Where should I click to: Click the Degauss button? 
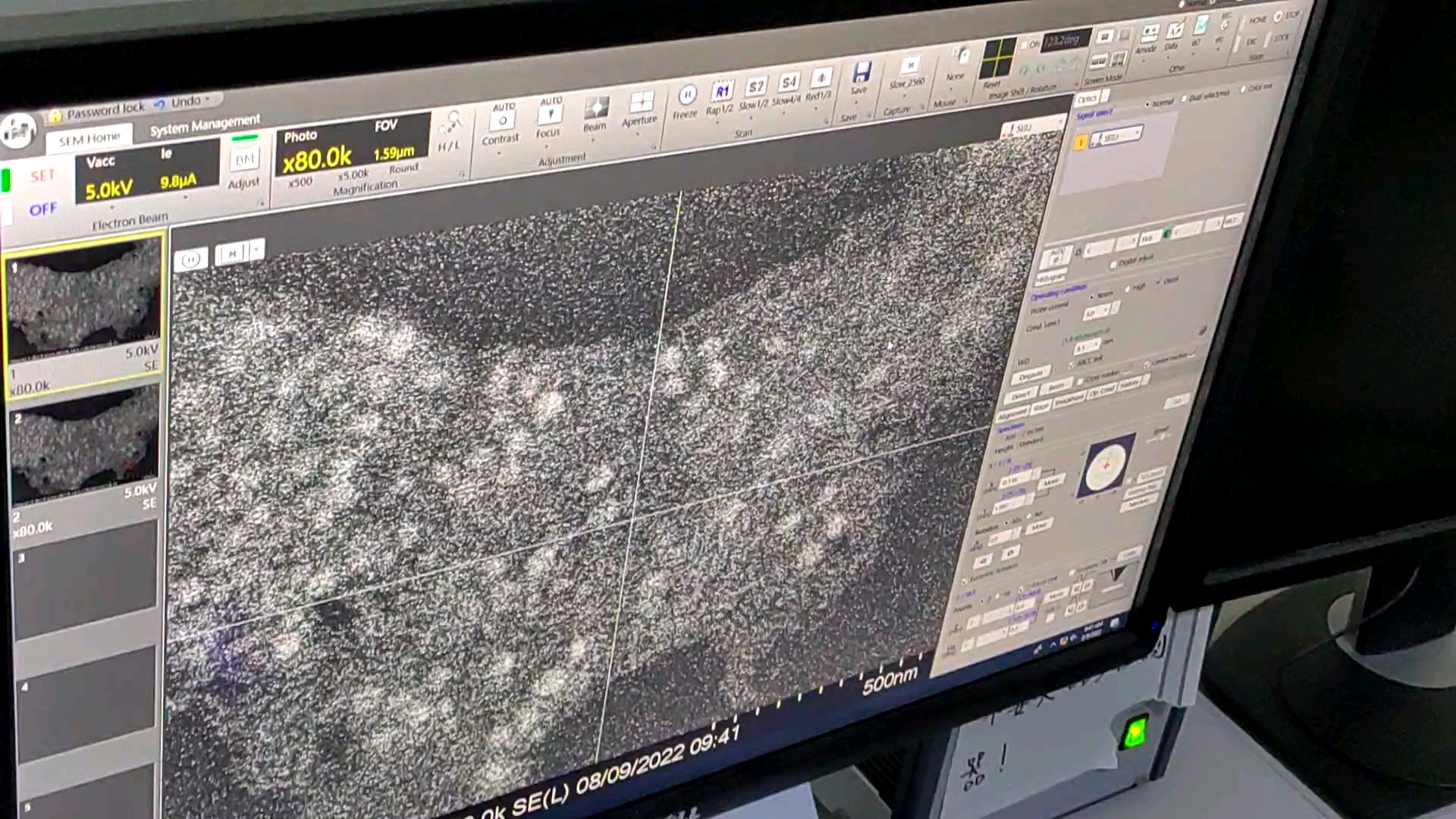pos(1030,376)
